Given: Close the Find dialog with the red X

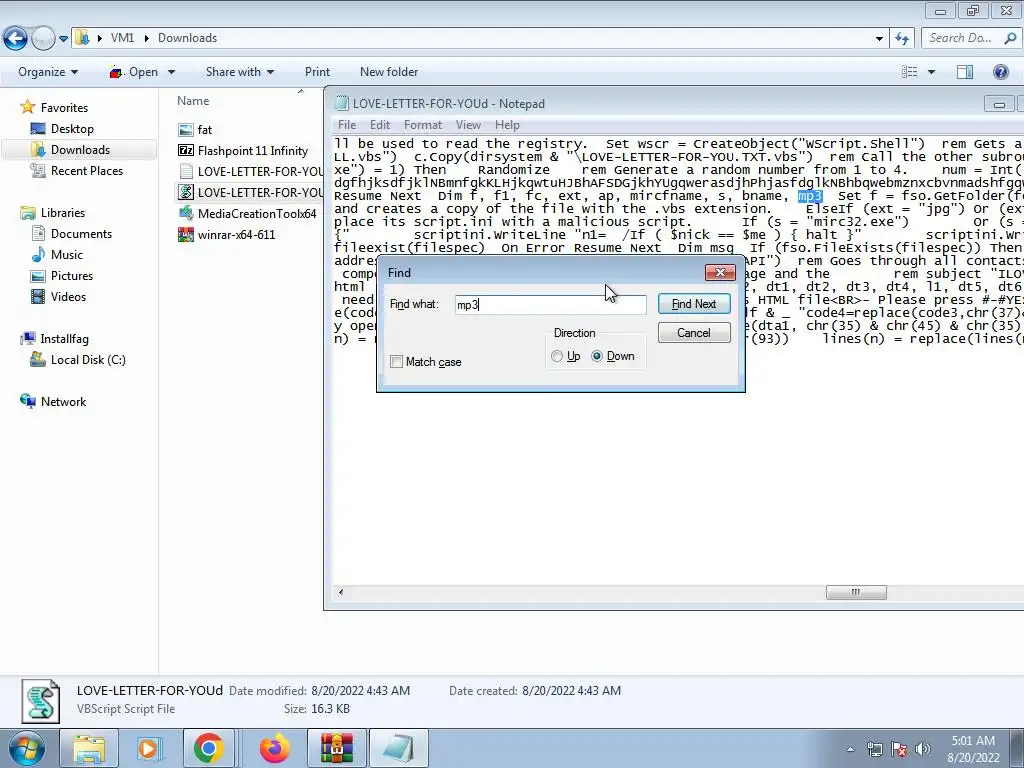Looking at the screenshot, I should pos(720,272).
